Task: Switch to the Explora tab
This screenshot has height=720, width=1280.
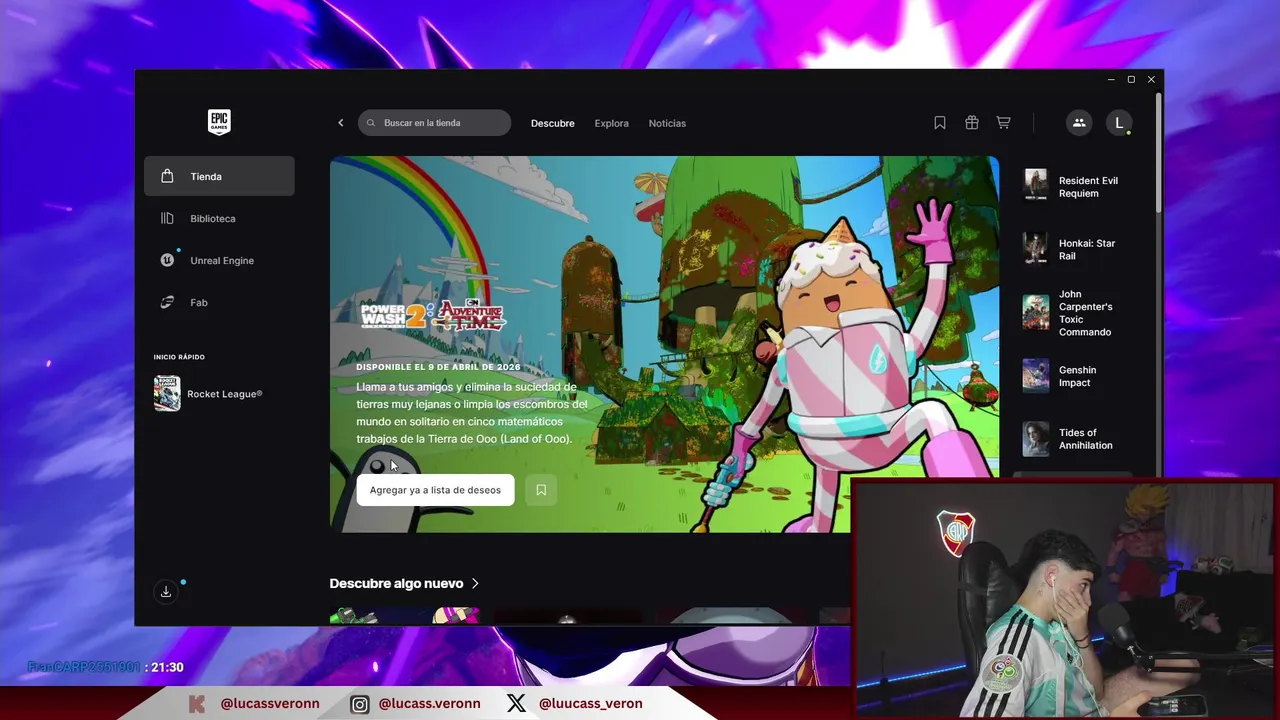Action: pyautogui.click(x=611, y=123)
